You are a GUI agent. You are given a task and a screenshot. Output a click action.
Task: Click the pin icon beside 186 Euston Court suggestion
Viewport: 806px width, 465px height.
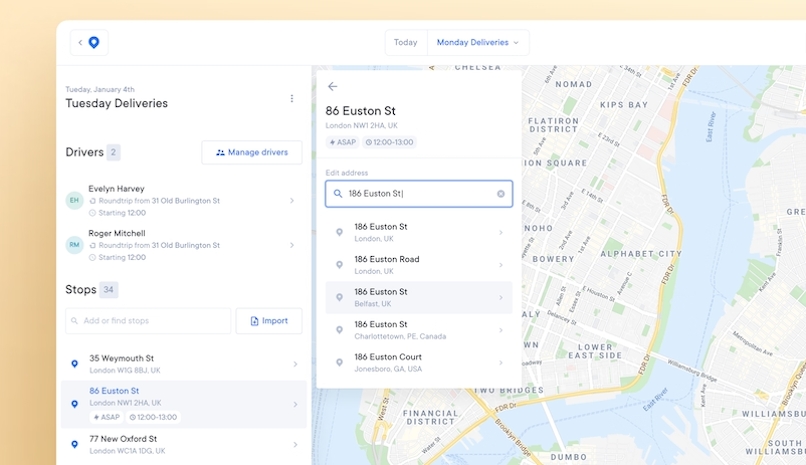[339, 363]
